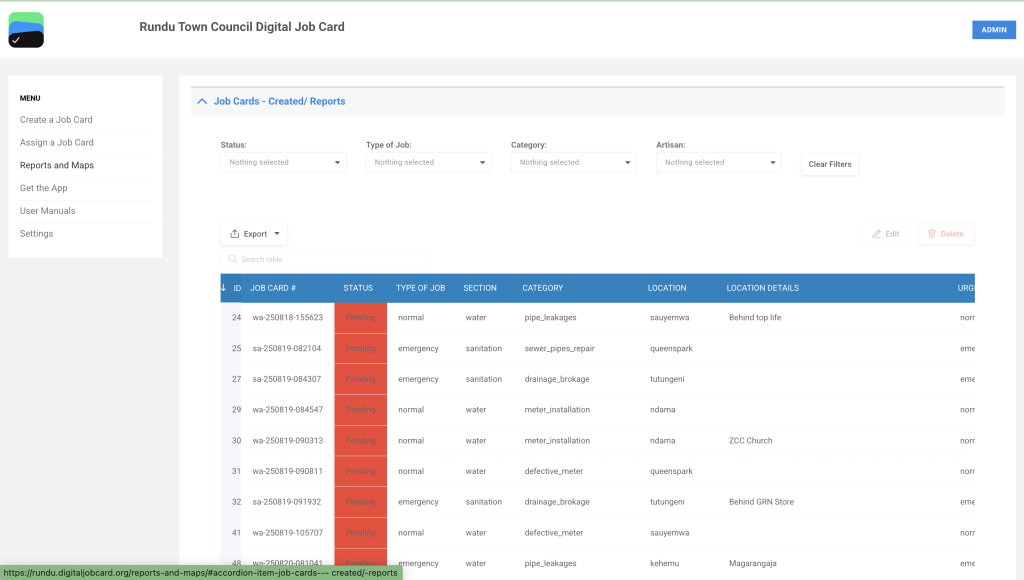Open User Manuals from the menu
Screen dimensions: 1024x580
[x=48, y=211]
